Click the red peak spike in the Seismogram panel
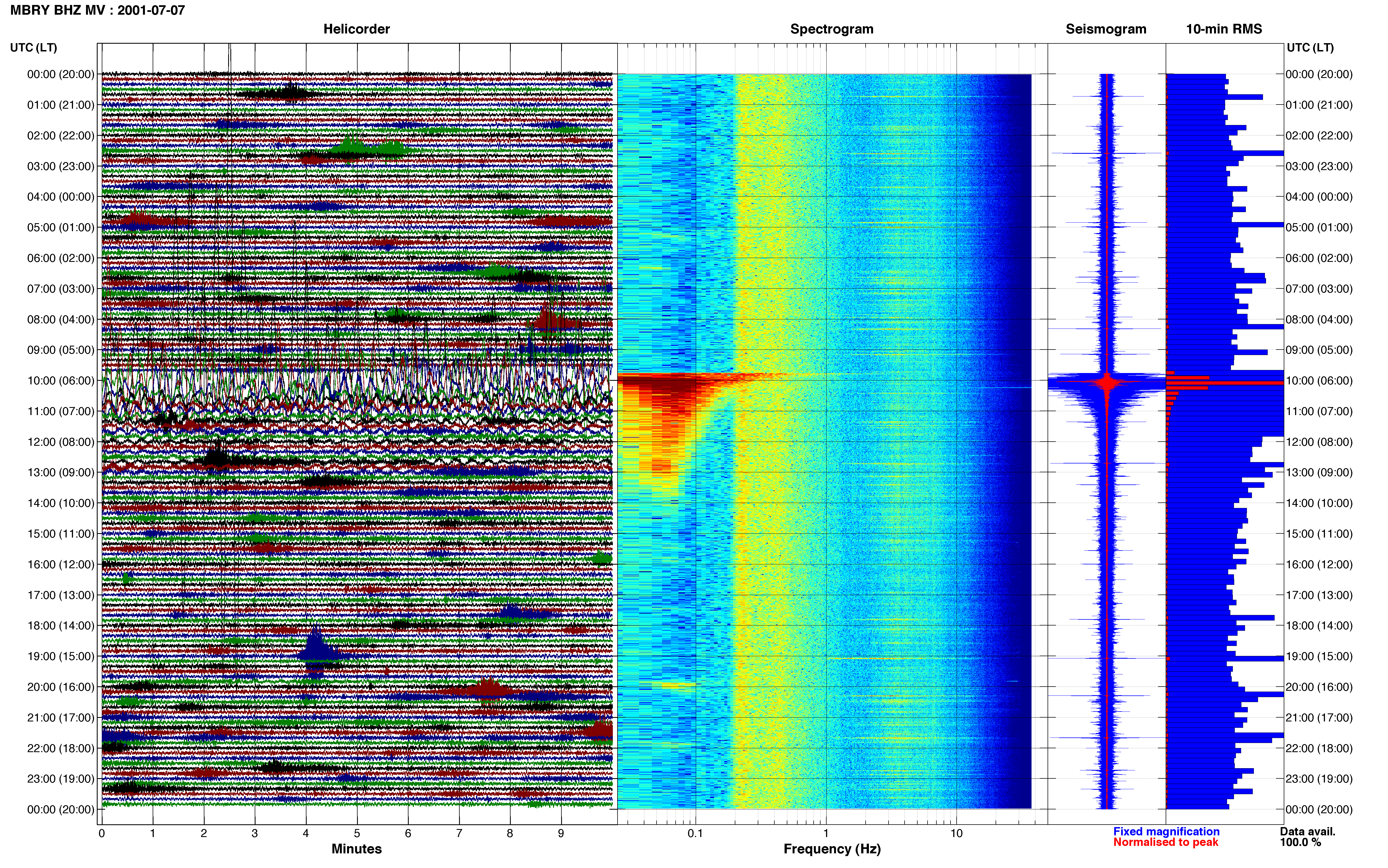Viewport: 1388px width, 868px height. (1107, 381)
